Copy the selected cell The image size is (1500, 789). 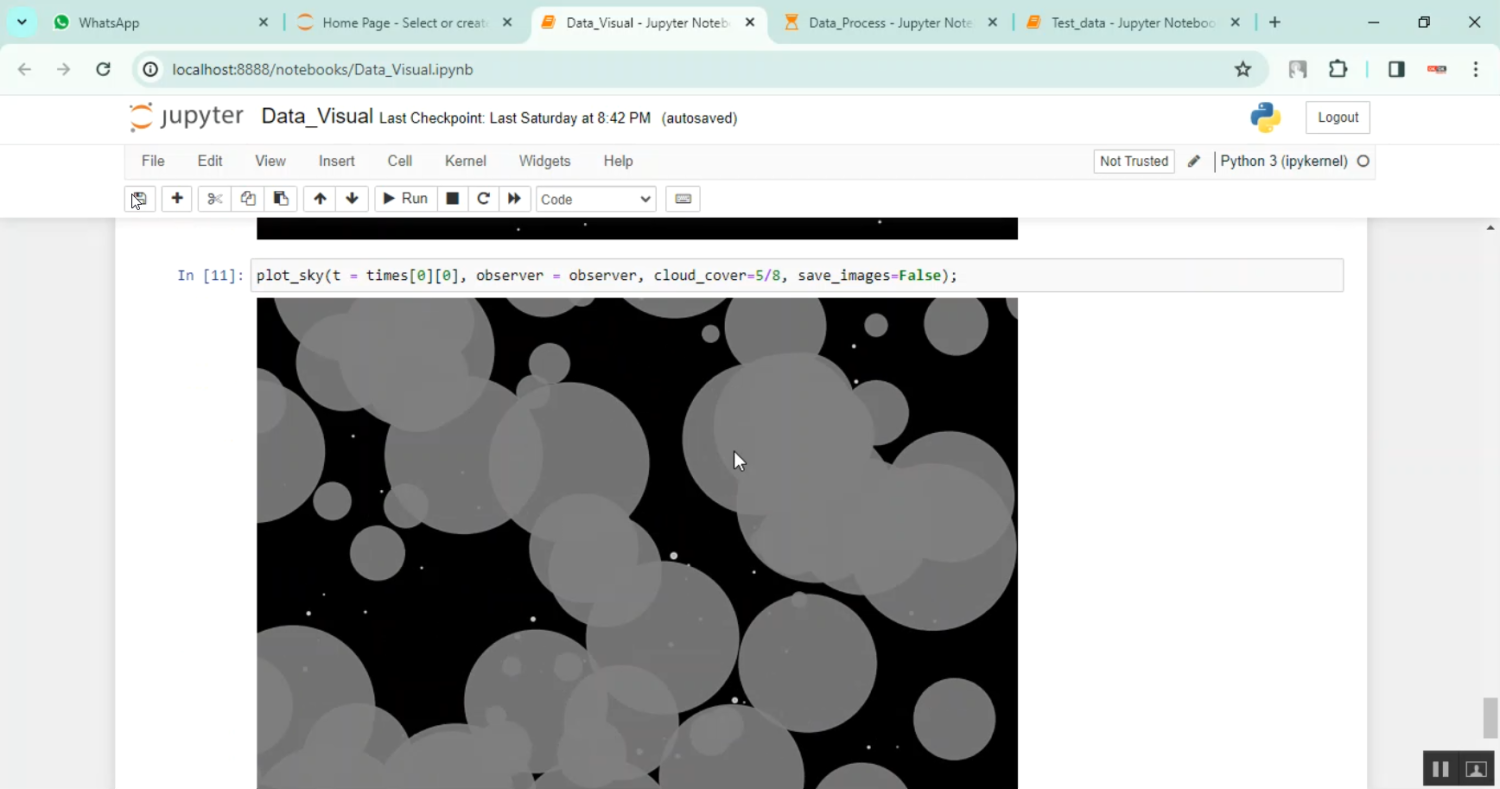(247, 198)
